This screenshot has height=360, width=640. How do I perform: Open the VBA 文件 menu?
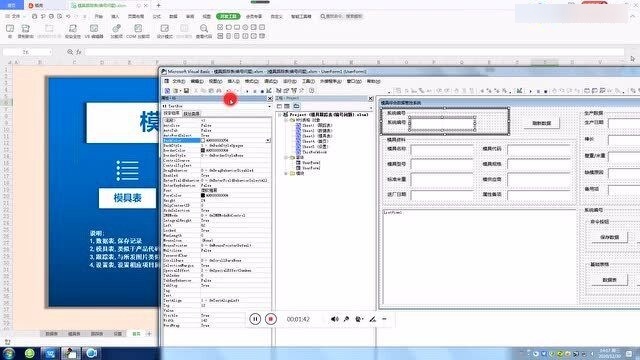[178, 81]
